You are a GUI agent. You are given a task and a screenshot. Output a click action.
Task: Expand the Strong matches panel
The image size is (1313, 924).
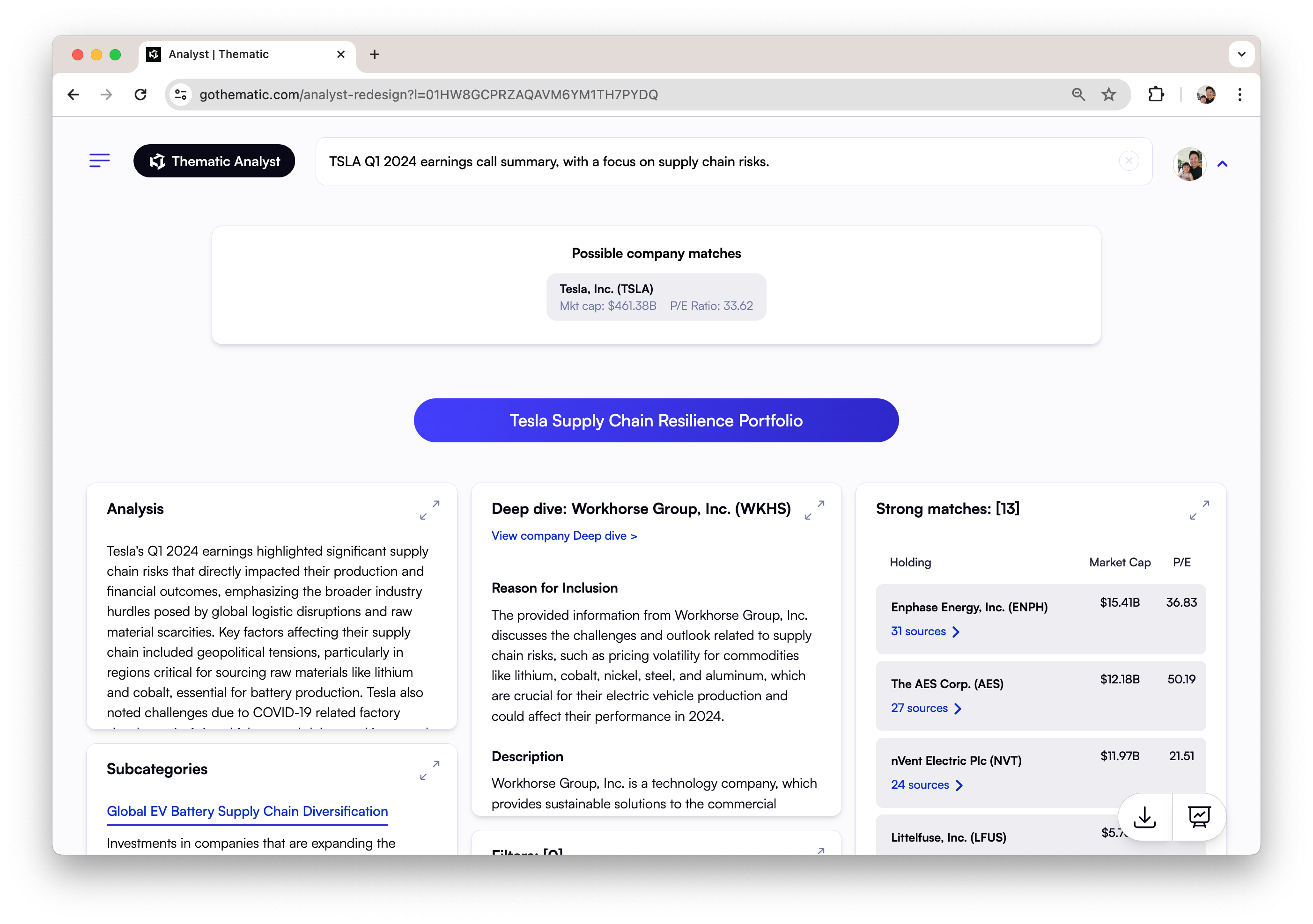(x=1199, y=509)
